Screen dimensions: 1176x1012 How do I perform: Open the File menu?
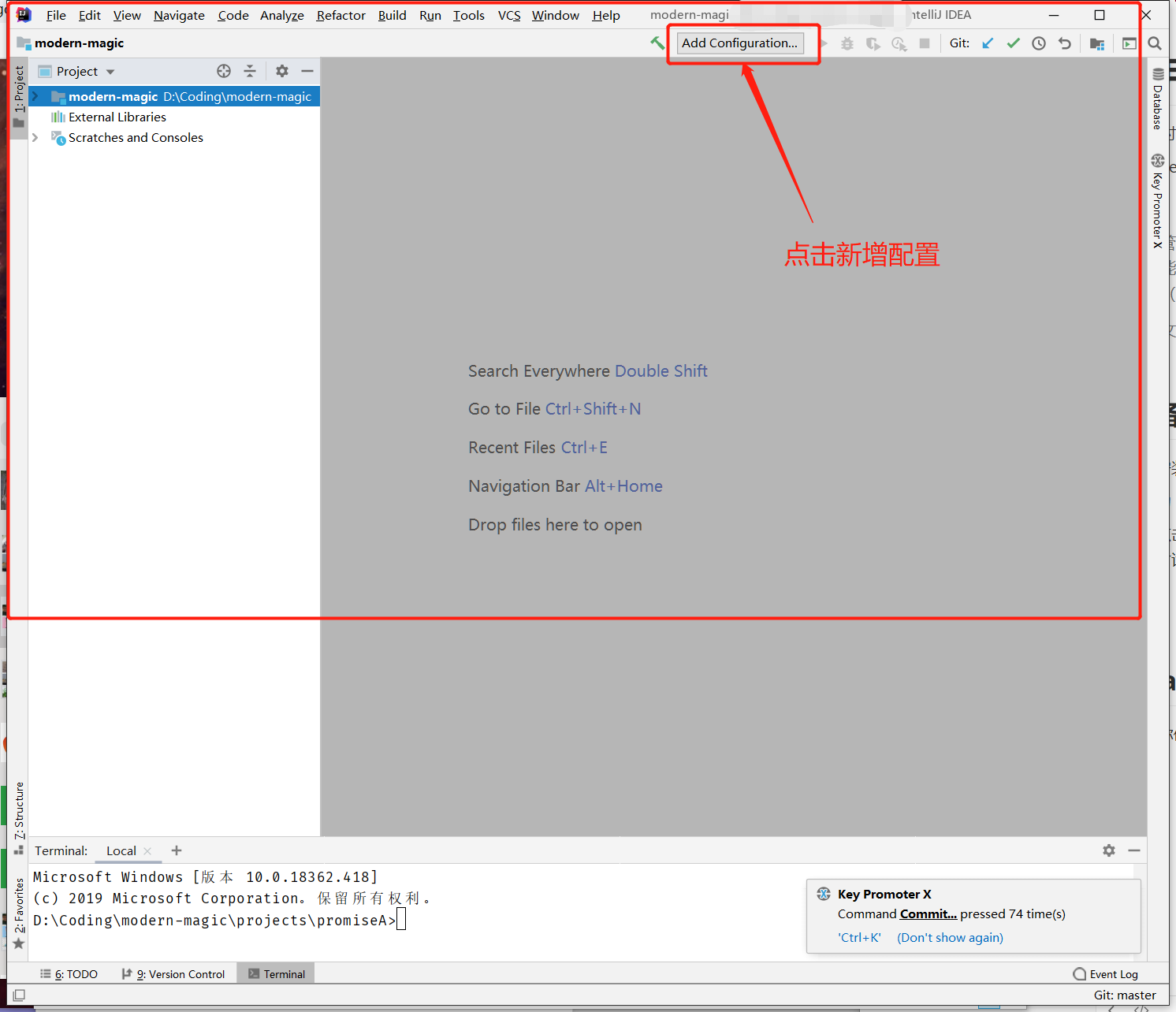click(56, 15)
